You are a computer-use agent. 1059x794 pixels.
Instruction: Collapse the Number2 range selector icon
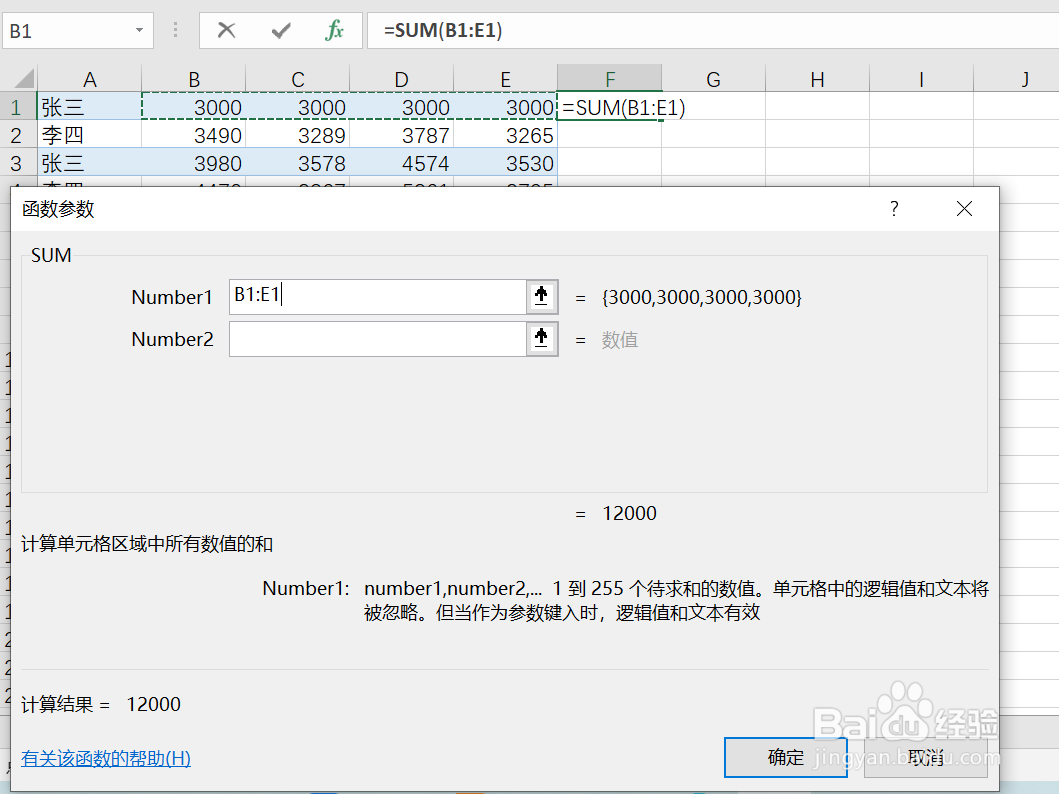coord(541,338)
